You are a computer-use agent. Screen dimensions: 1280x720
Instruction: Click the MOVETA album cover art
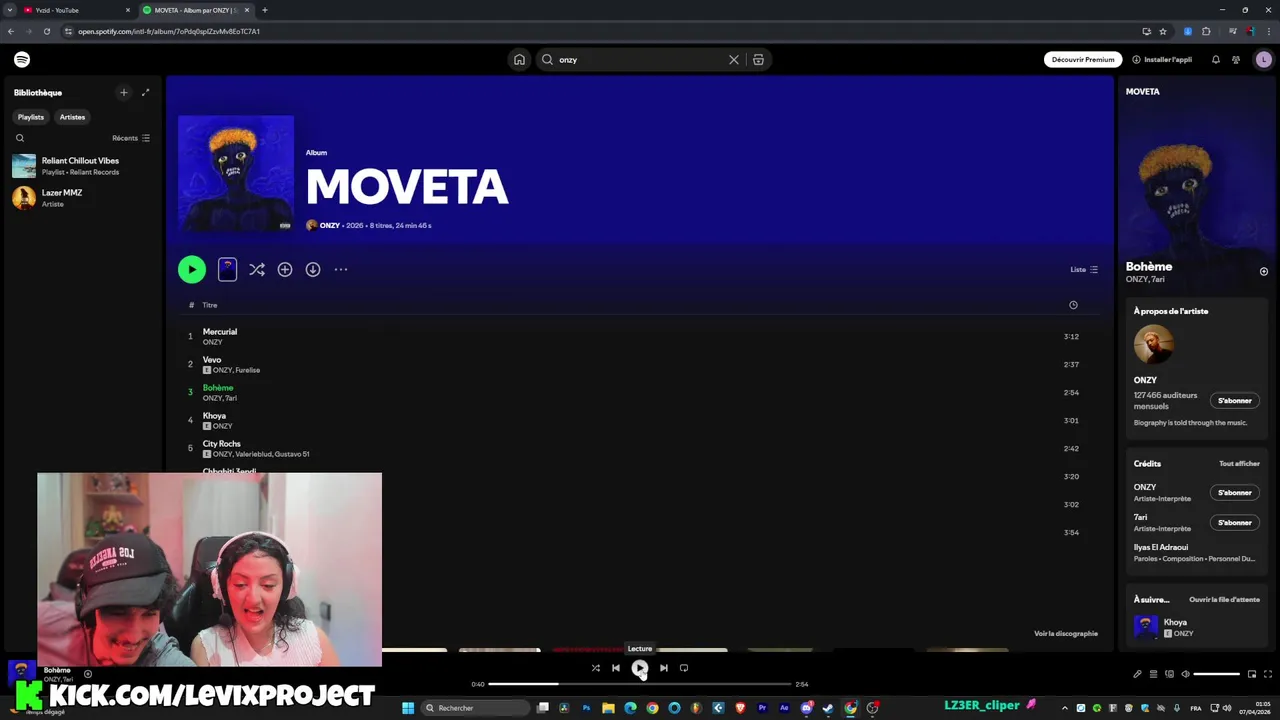[236, 174]
